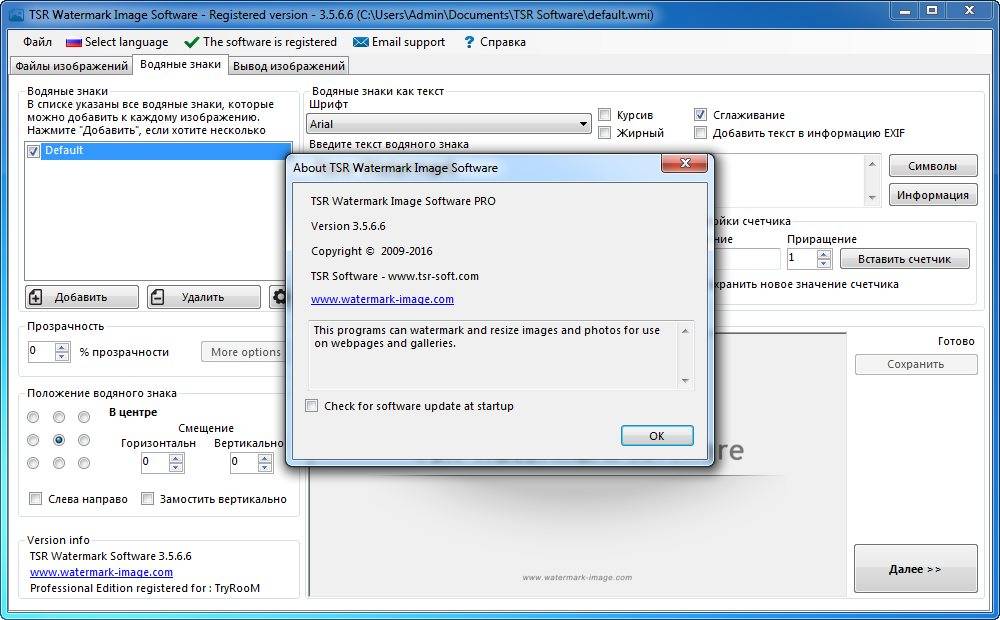Click the Символы button

(932, 166)
